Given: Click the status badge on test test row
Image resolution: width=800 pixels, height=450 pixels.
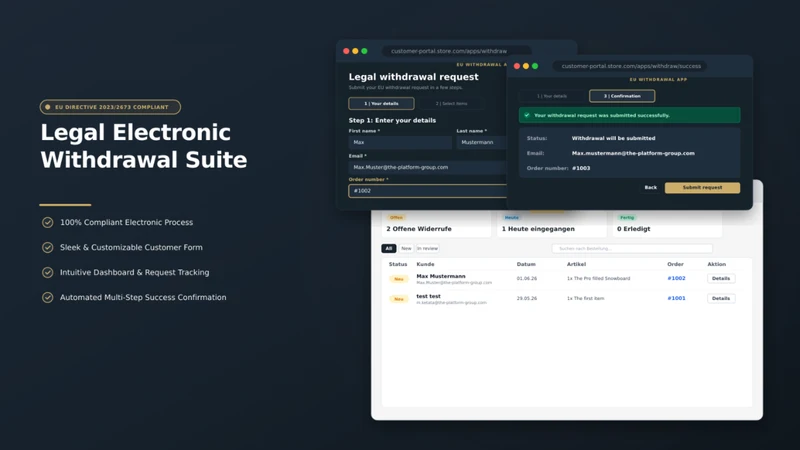Looking at the screenshot, I should click(398, 299).
